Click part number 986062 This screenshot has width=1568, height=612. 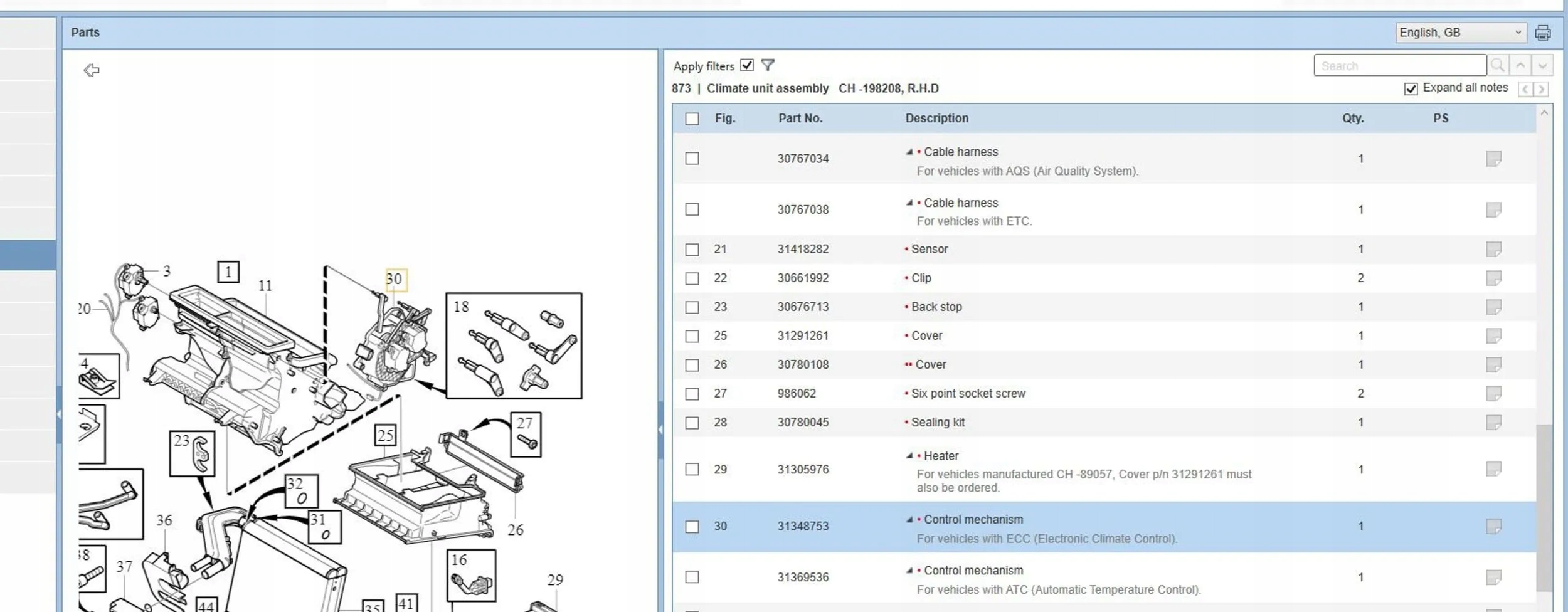[797, 393]
